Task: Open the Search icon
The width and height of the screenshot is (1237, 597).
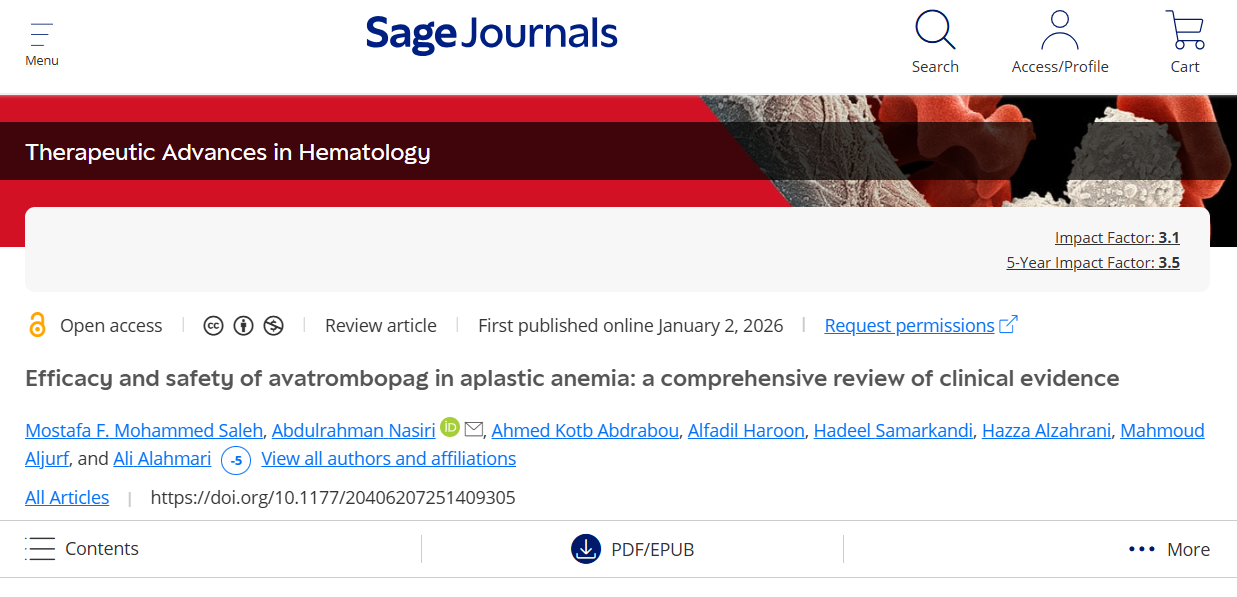Action: (934, 30)
